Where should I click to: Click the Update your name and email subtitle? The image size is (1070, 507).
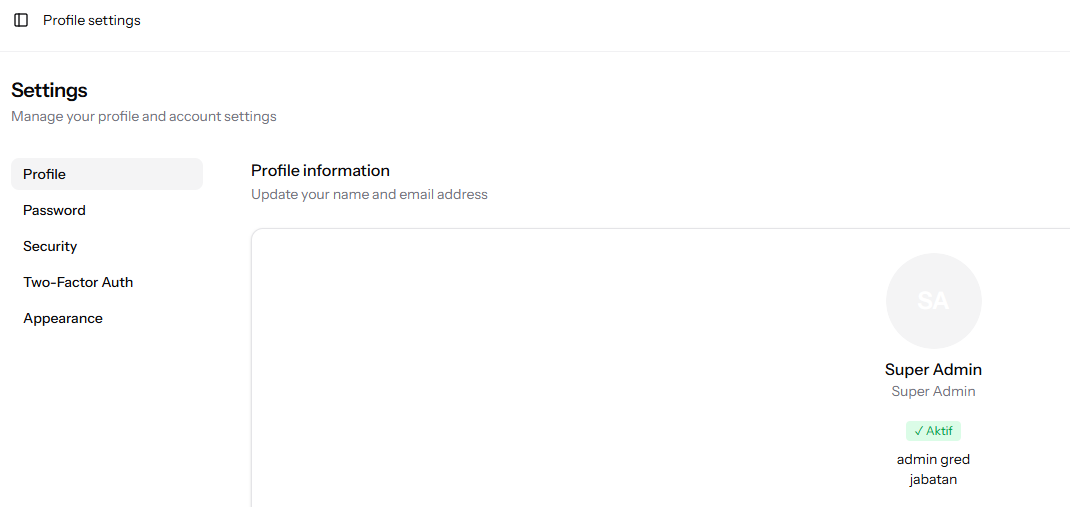pos(369,194)
